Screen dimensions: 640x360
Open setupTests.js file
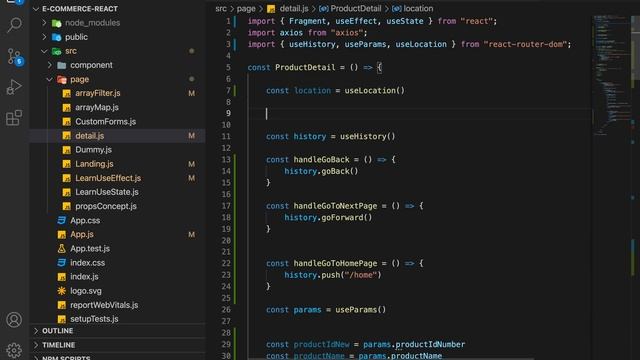(x=94, y=319)
